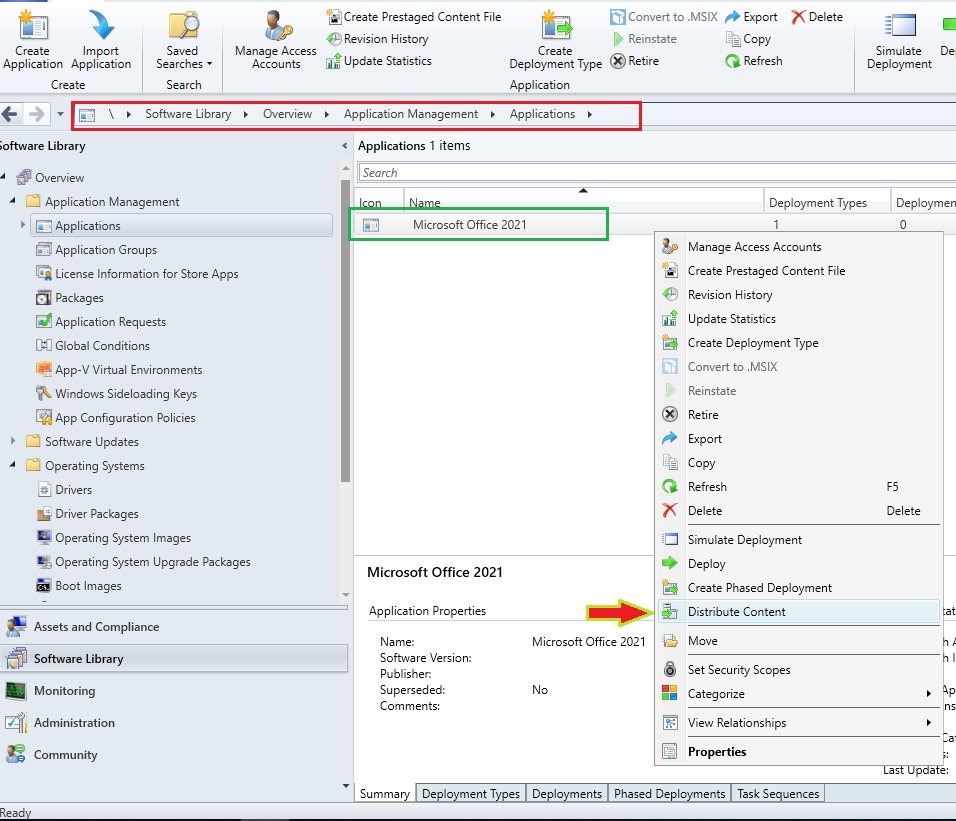
Task: Switch to the Phased Deployments tab
Action: [x=669, y=794]
